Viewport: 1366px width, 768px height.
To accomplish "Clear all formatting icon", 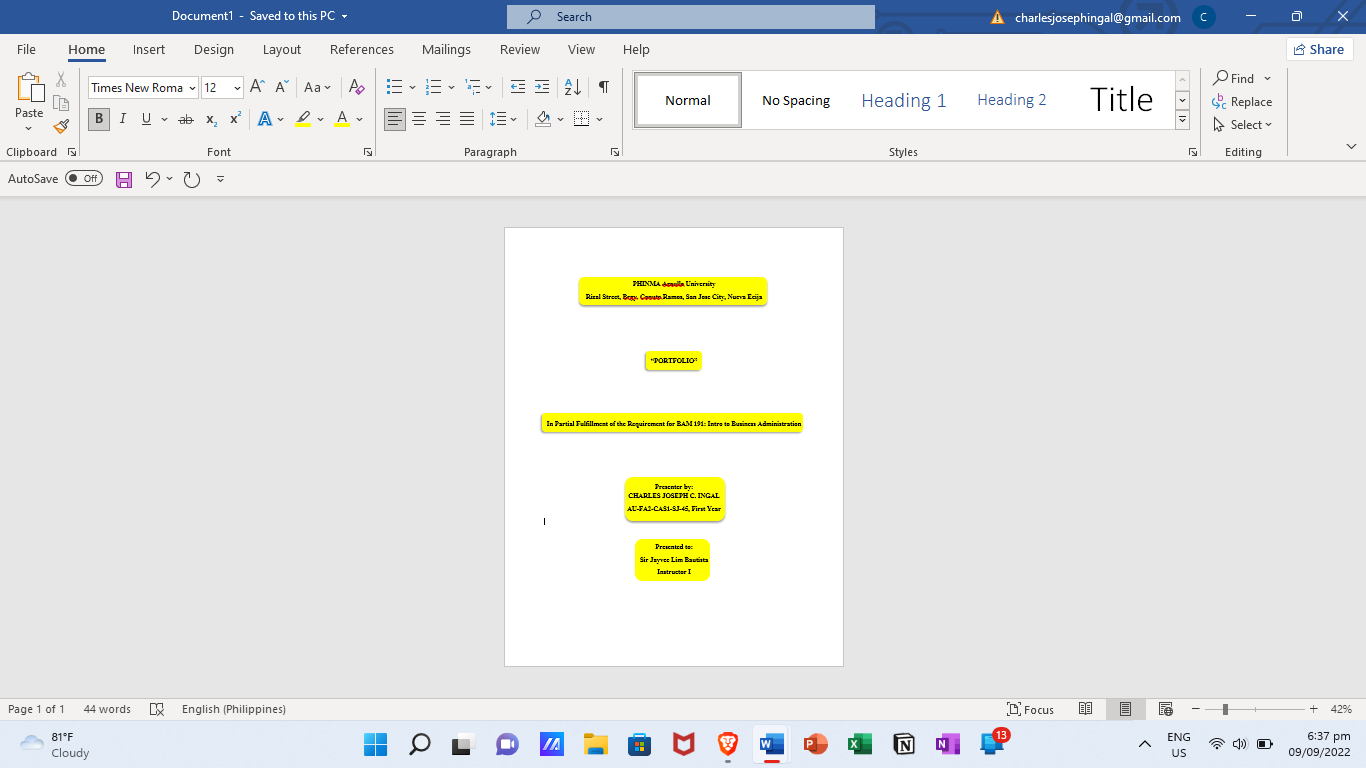I will point(356,87).
